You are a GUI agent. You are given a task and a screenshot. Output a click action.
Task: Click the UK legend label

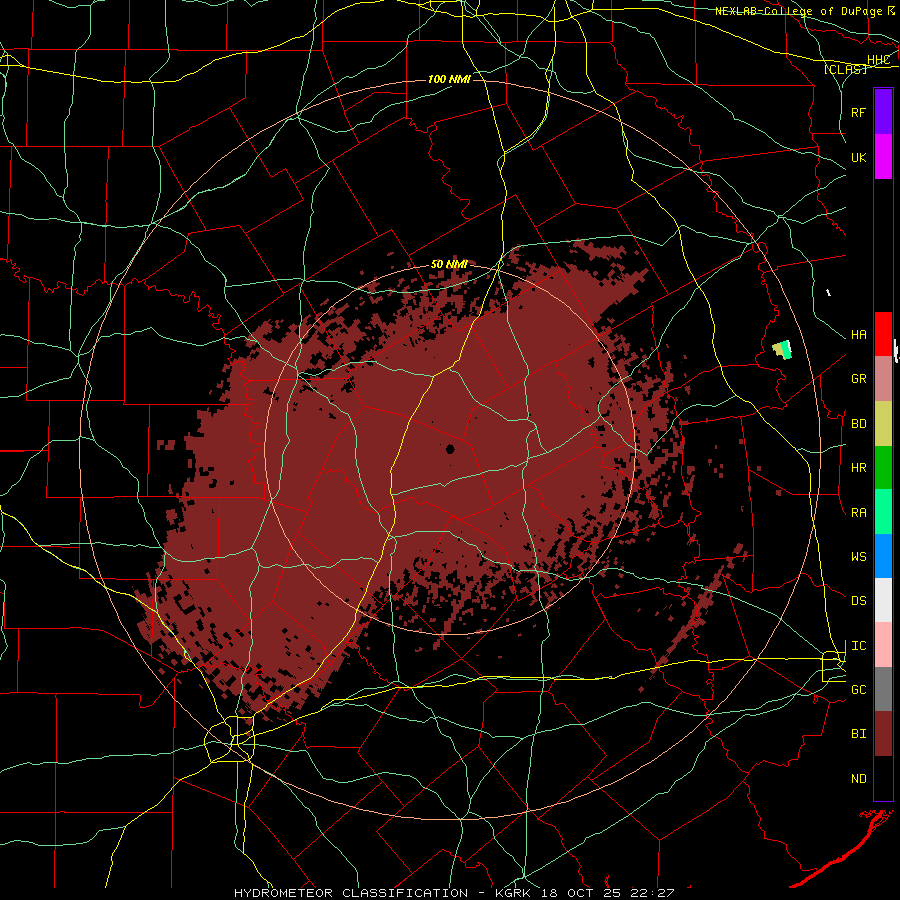[x=859, y=157]
